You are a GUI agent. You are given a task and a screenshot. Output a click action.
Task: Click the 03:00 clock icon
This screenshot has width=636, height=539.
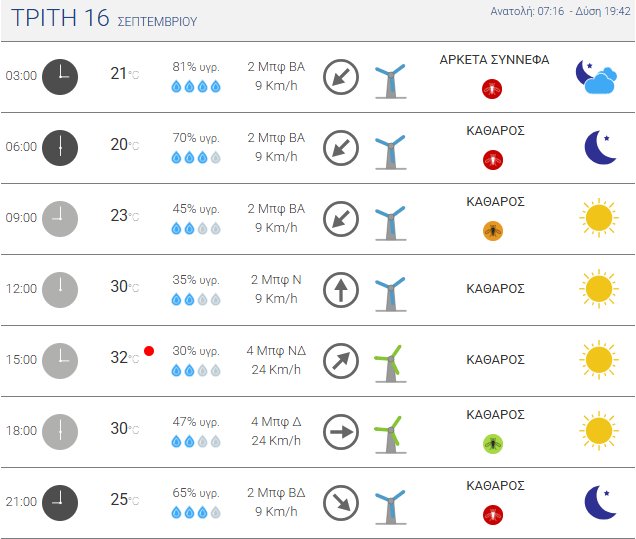(60, 77)
